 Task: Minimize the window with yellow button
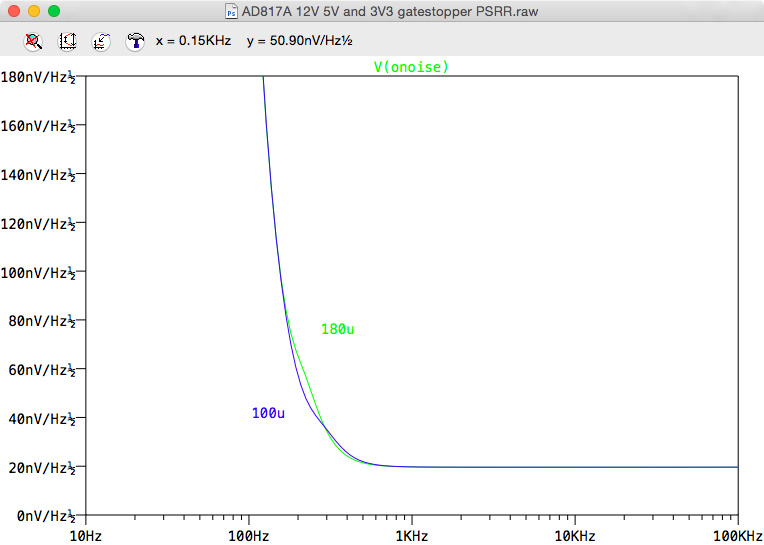34,11
